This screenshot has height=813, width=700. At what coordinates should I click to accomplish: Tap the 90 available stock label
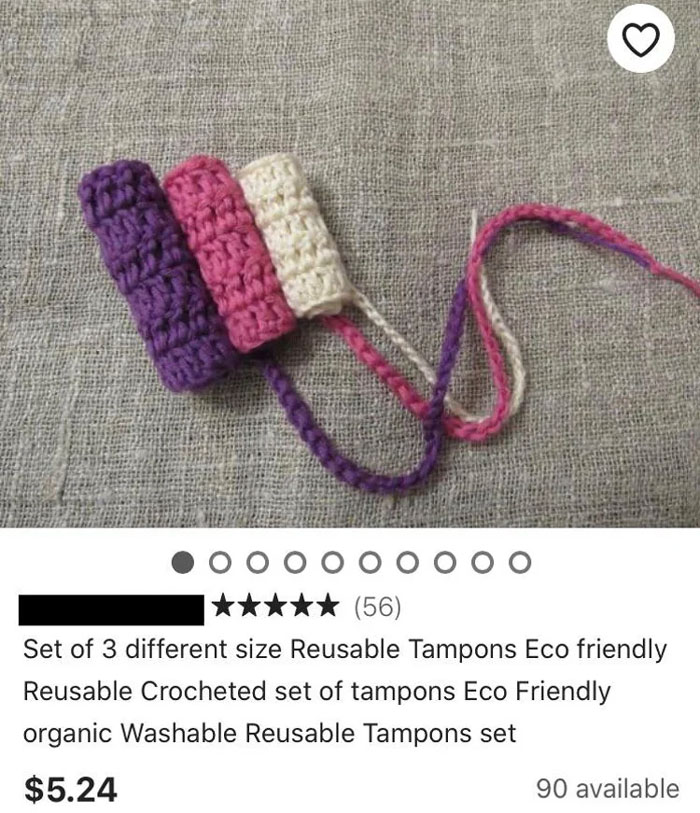608,789
